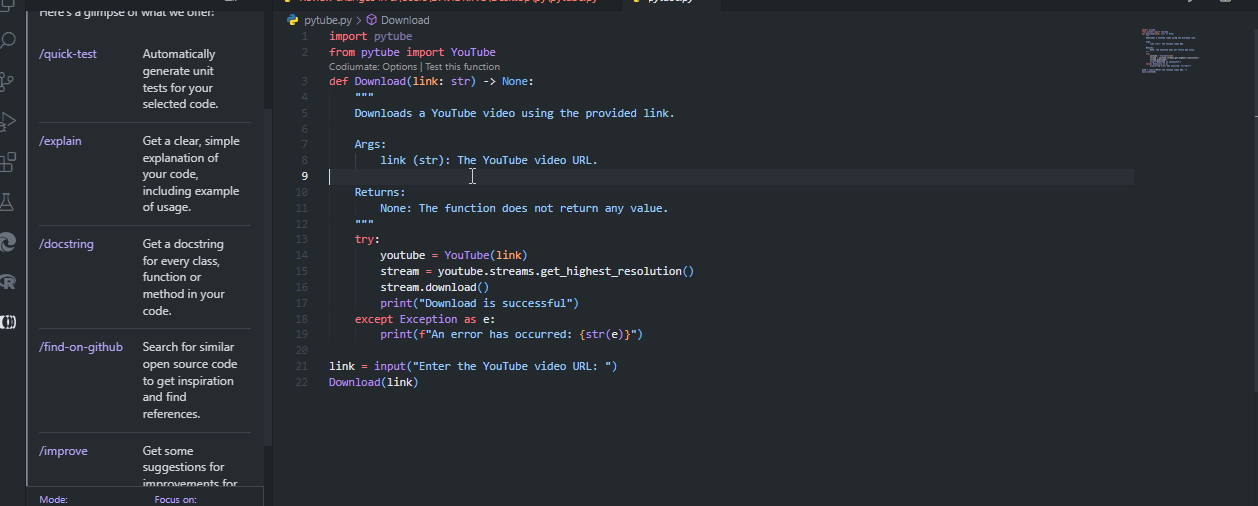Select Download function in the breadcrumb
The width and height of the screenshot is (1258, 506).
pyautogui.click(x=405, y=20)
